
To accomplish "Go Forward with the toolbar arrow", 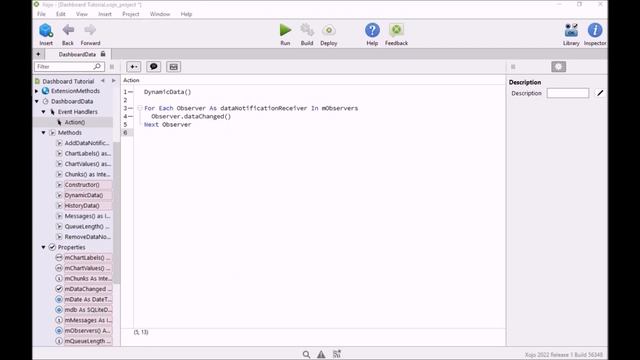I will click(90, 30).
